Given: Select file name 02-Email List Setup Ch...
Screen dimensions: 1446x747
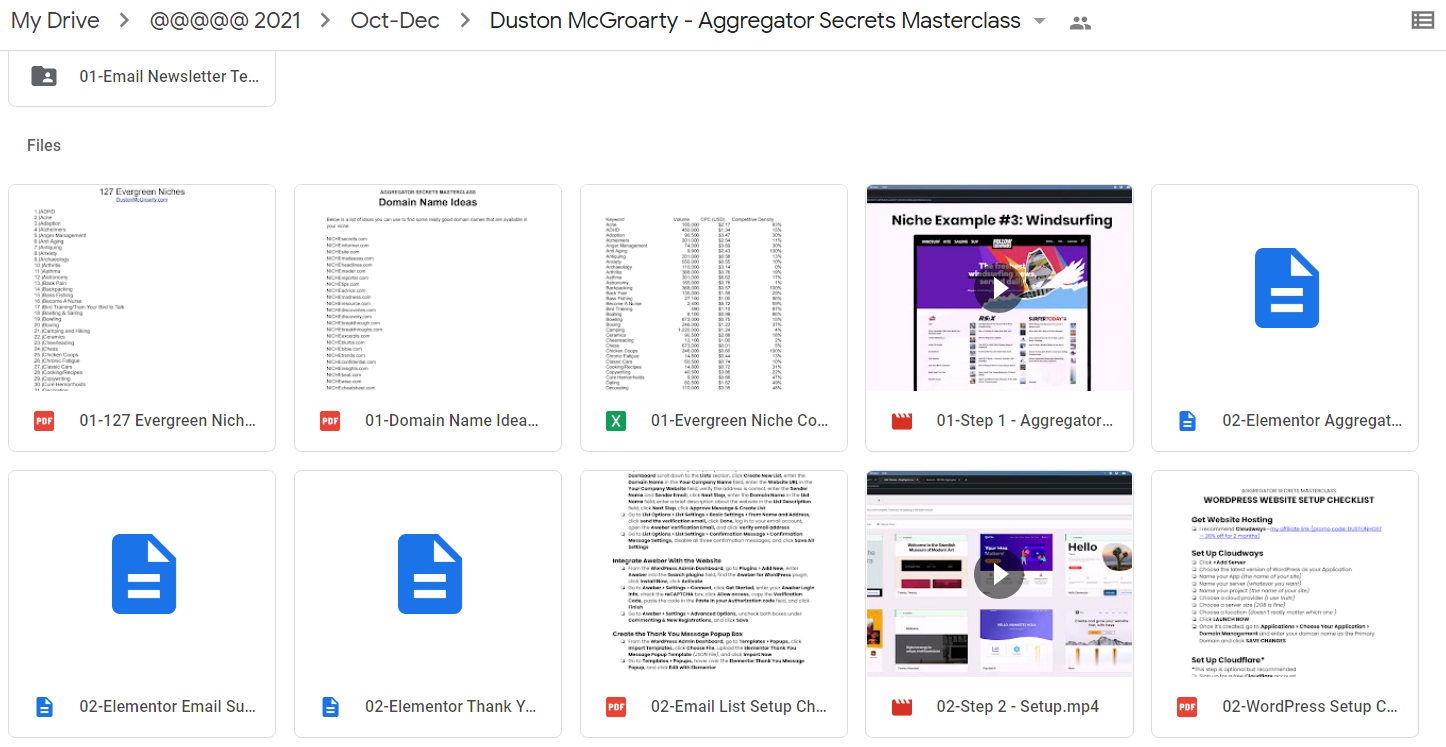Looking at the screenshot, I should click(739, 707).
